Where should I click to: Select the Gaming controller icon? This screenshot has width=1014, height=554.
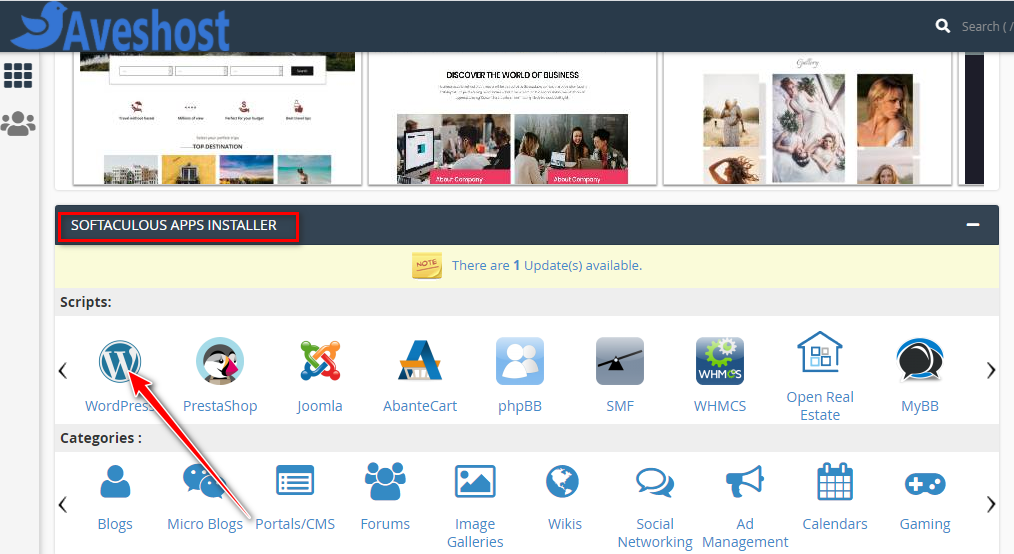coord(925,484)
